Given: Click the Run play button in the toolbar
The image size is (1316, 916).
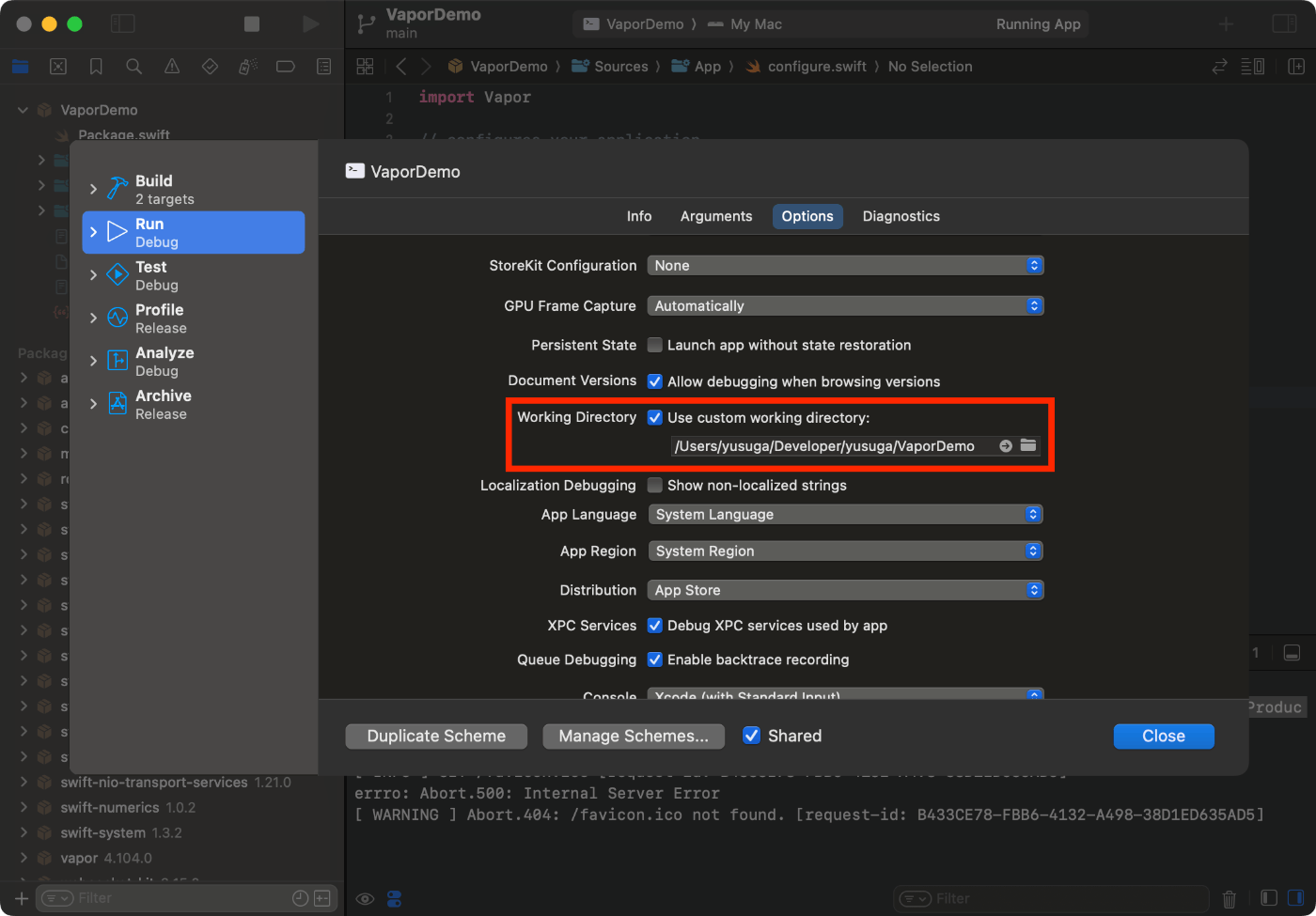Looking at the screenshot, I should (310, 24).
